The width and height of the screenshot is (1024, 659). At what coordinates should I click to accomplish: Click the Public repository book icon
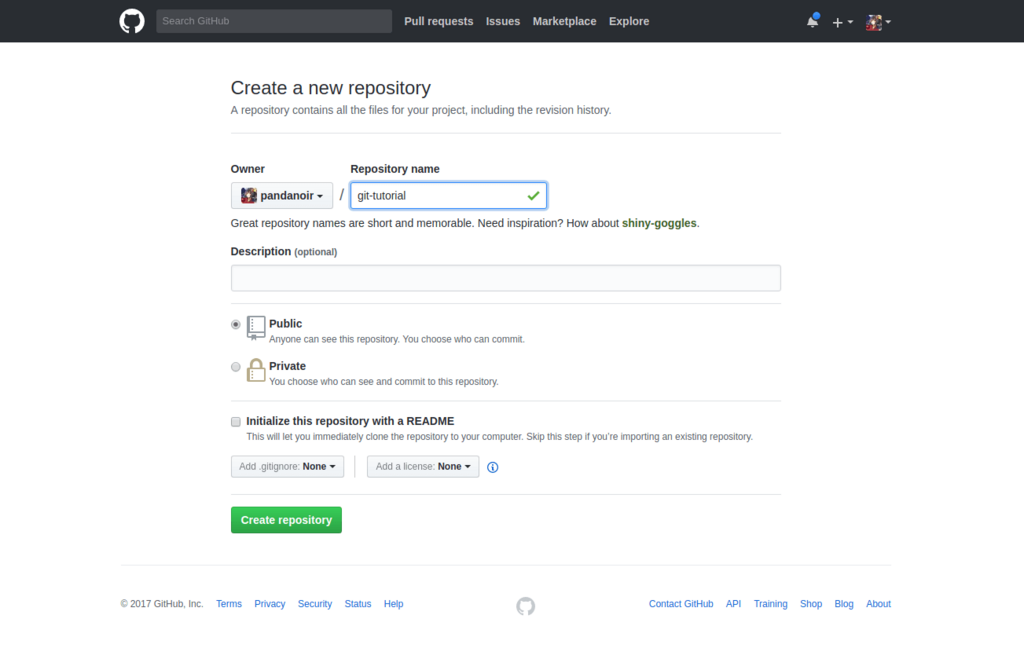pyautogui.click(x=256, y=328)
